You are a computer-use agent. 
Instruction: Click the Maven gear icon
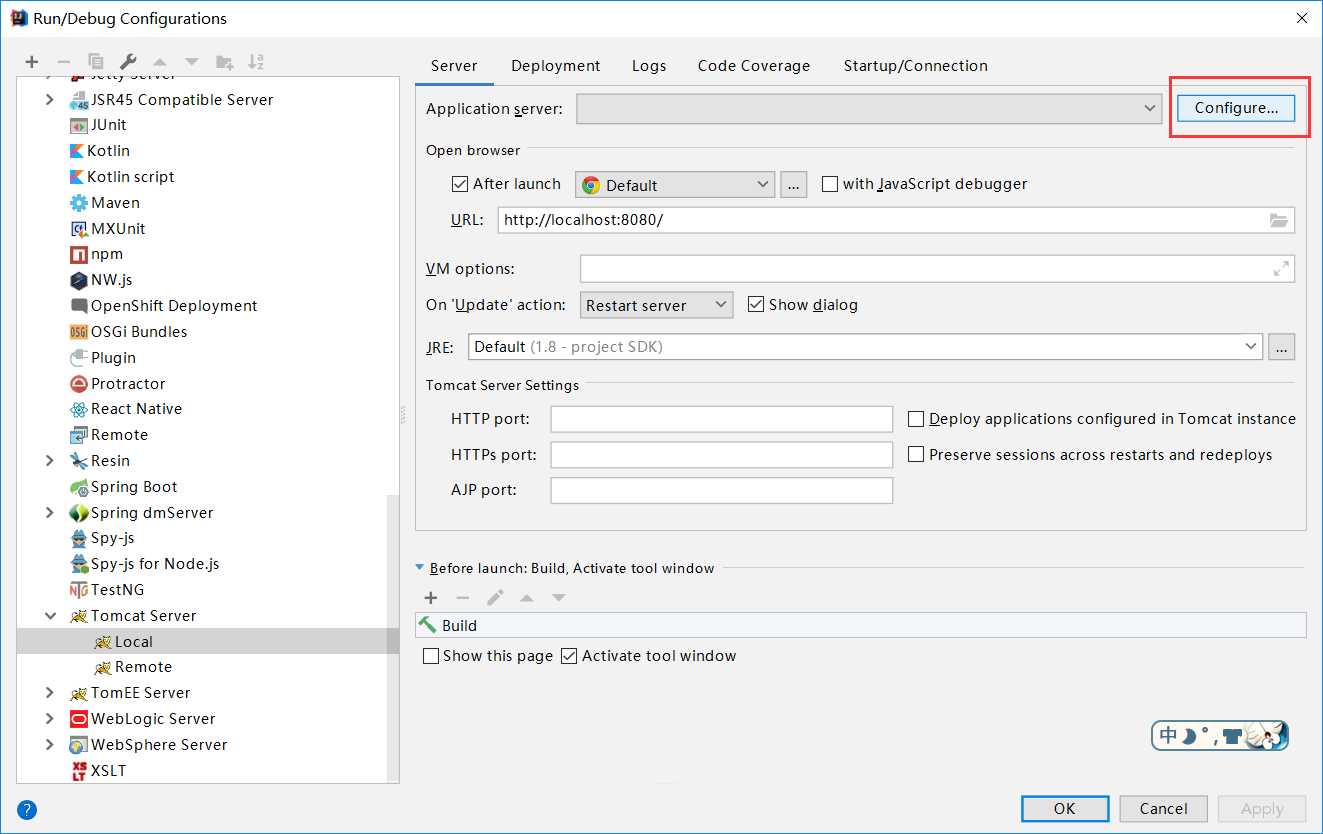[79, 203]
